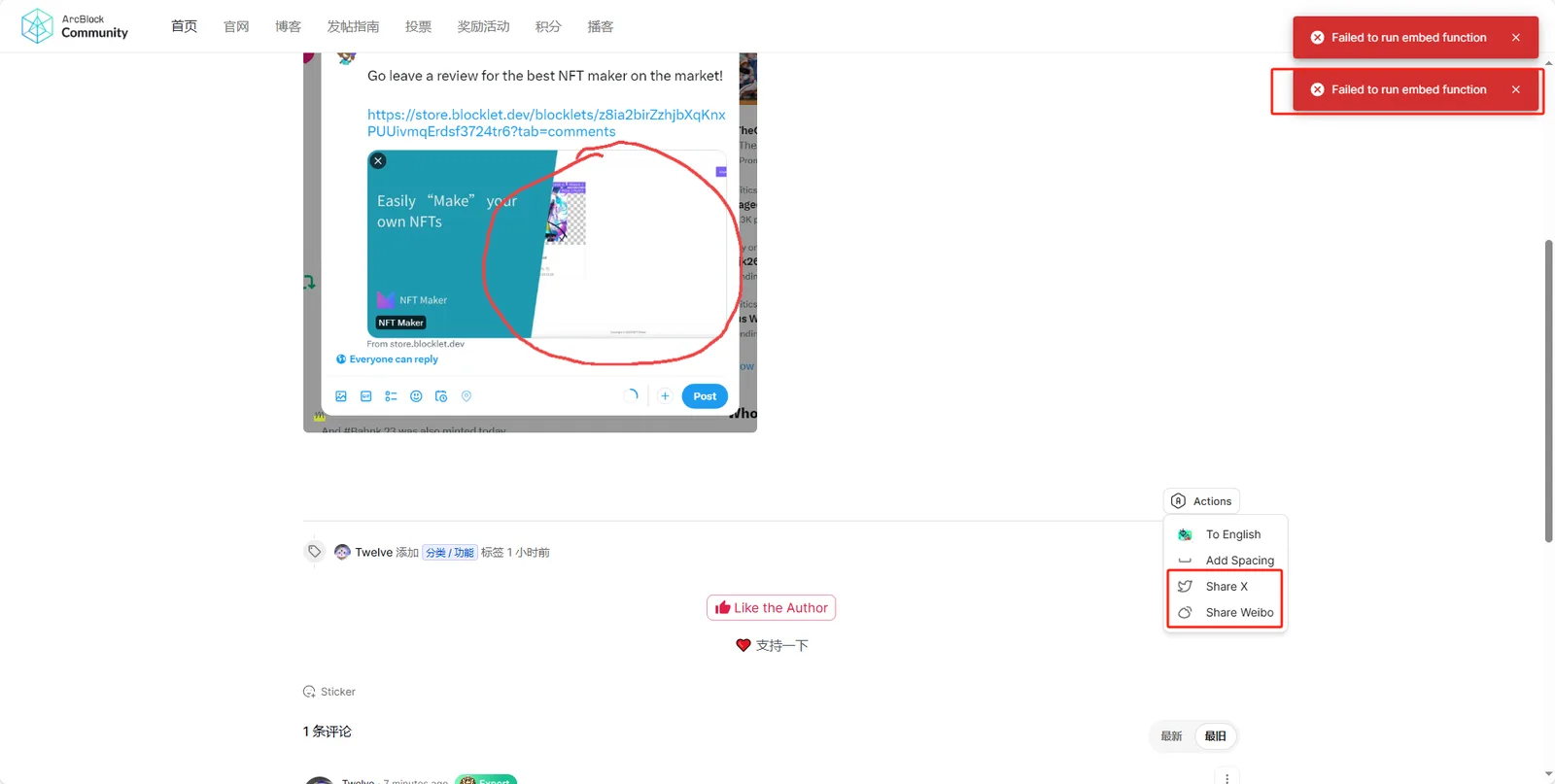Image resolution: width=1555 pixels, height=784 pixels.
Task: Navigate to 奖励活动
Action: click(x=483, y=26)
